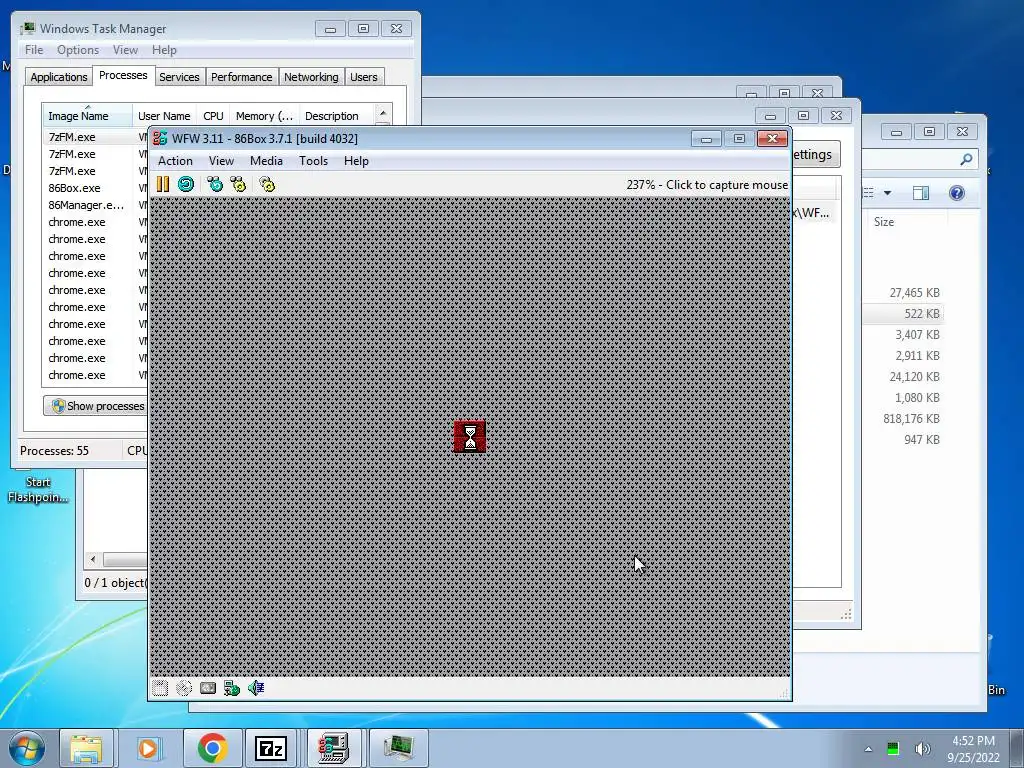Open the 86Box Media menu
The height and width of the screenshot is (768, 1024).
[266, 161]
